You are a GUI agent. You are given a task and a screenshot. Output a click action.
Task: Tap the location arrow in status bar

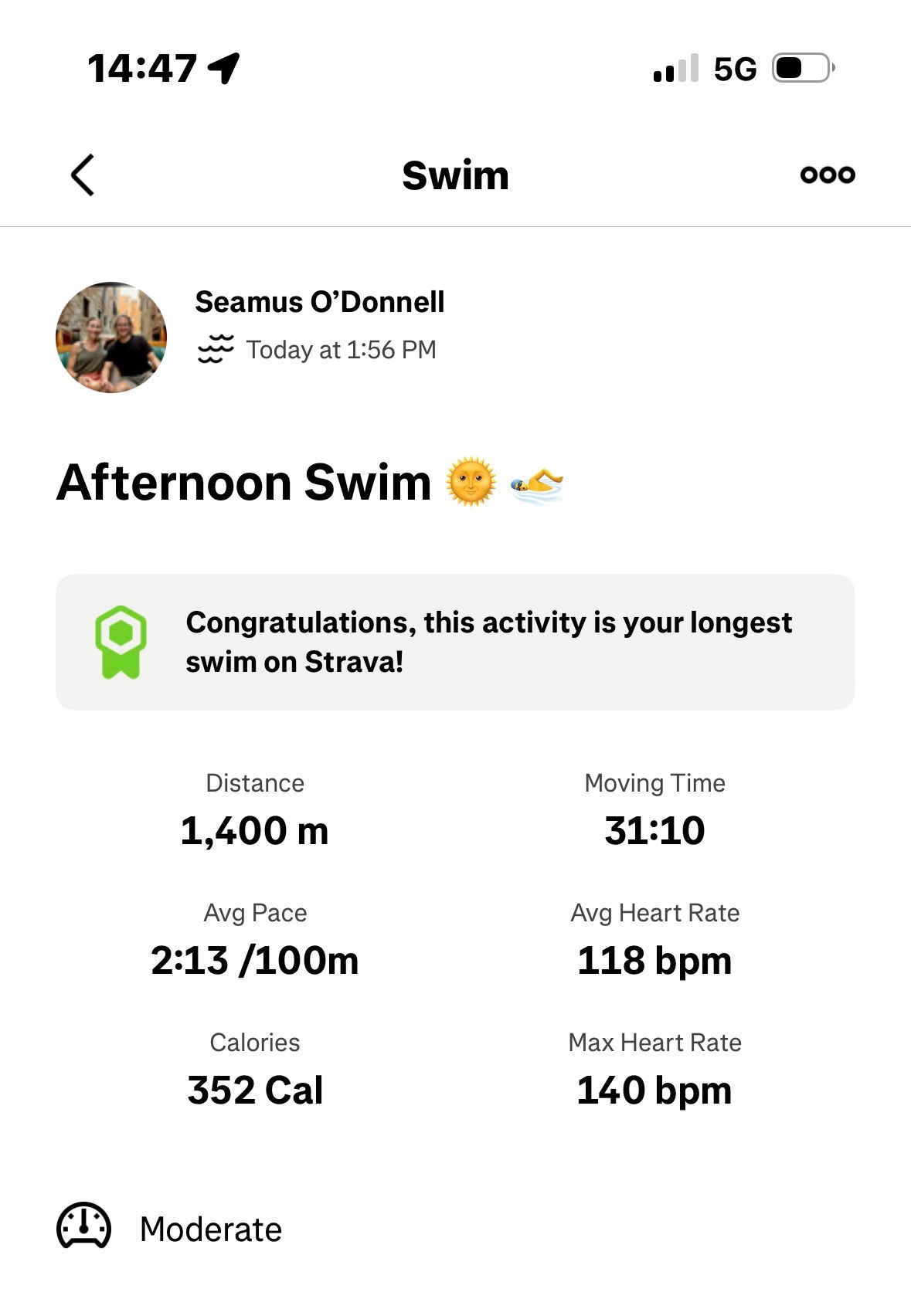point(224,68)
